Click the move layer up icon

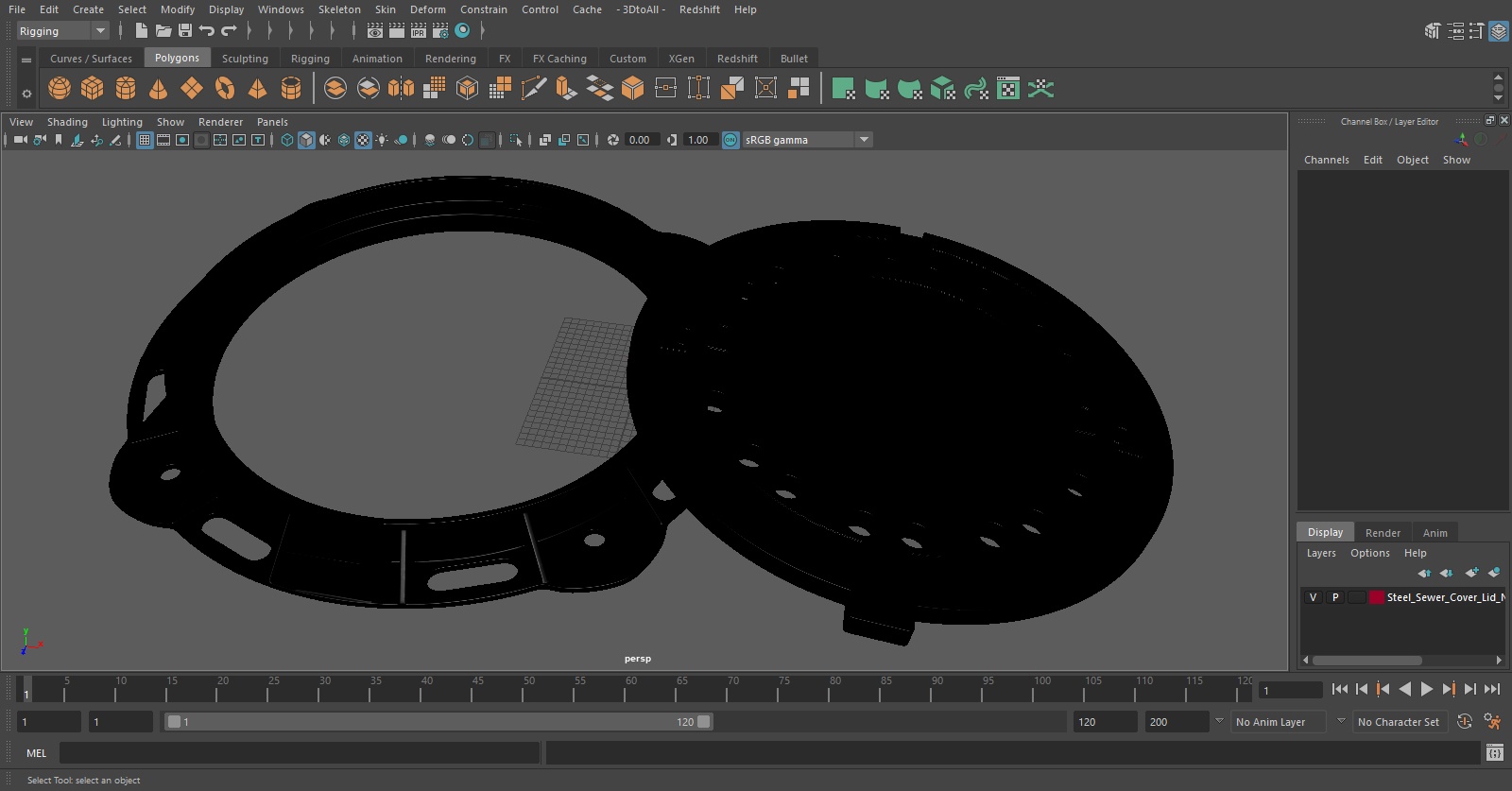coord(1424,573)
